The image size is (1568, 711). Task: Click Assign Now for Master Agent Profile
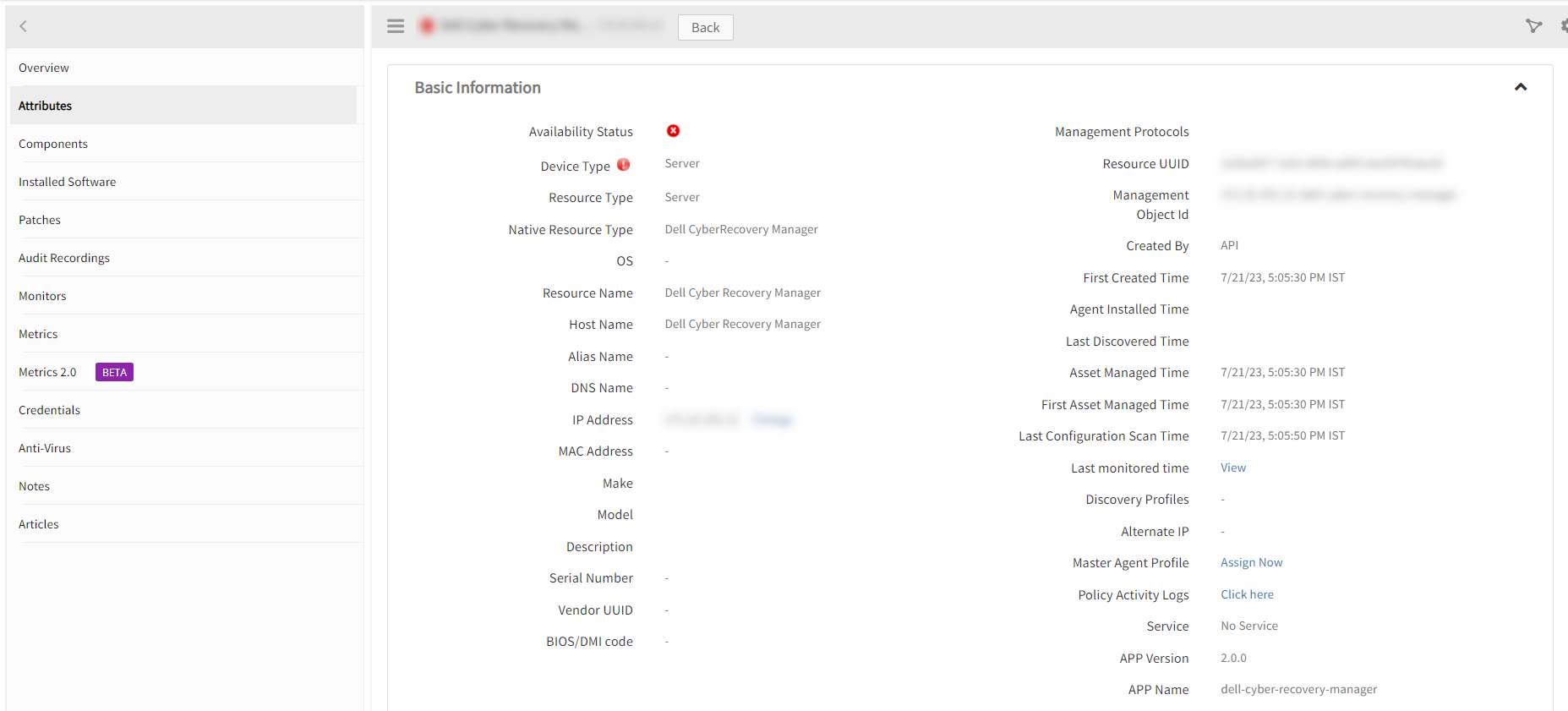1251,562
